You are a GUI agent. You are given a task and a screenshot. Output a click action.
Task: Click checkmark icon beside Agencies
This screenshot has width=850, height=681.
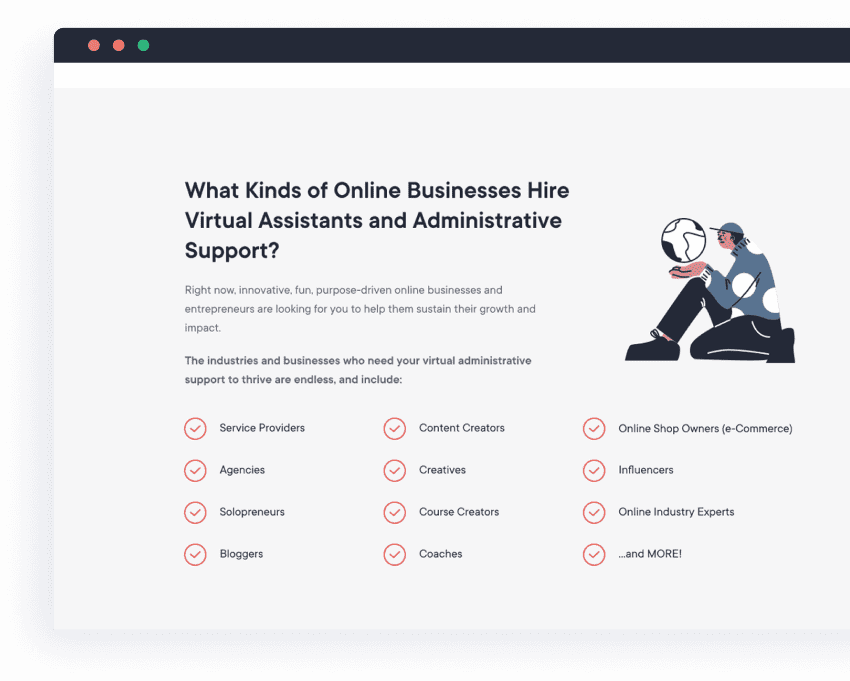coord(195,471)
